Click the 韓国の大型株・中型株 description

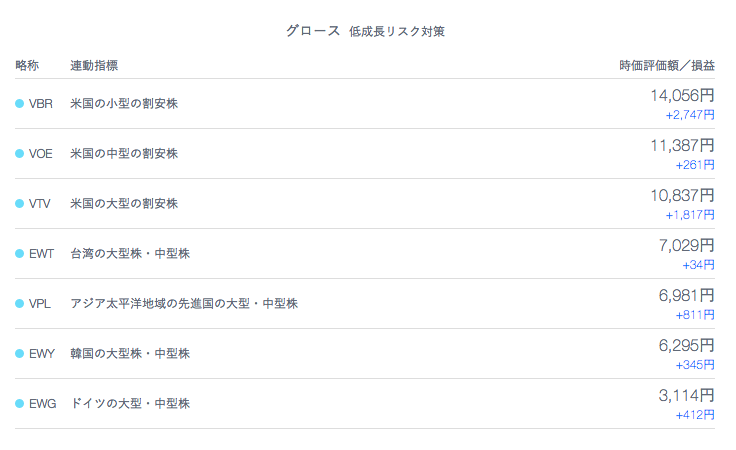[130, 353]
